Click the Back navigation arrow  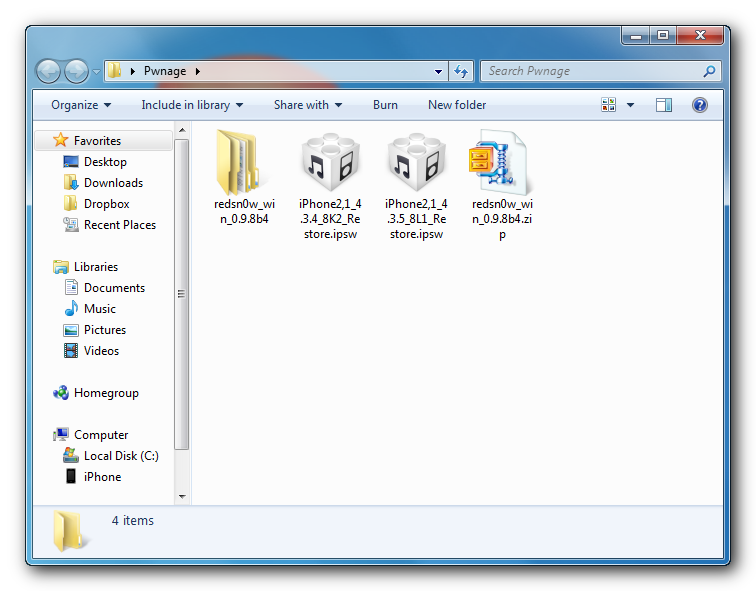[49, 71]
